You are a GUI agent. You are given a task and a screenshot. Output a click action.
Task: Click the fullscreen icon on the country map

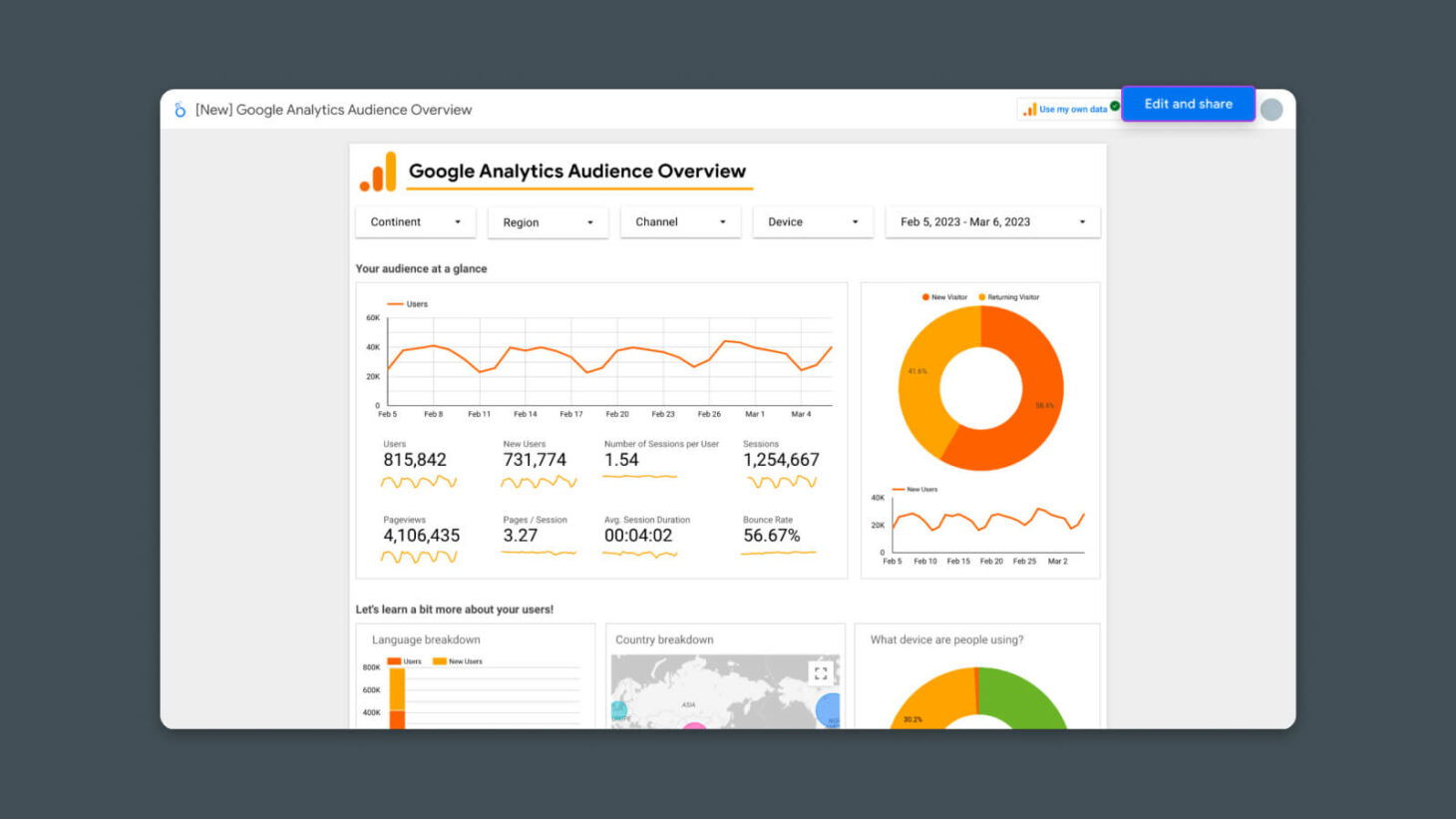click(821, 673)
